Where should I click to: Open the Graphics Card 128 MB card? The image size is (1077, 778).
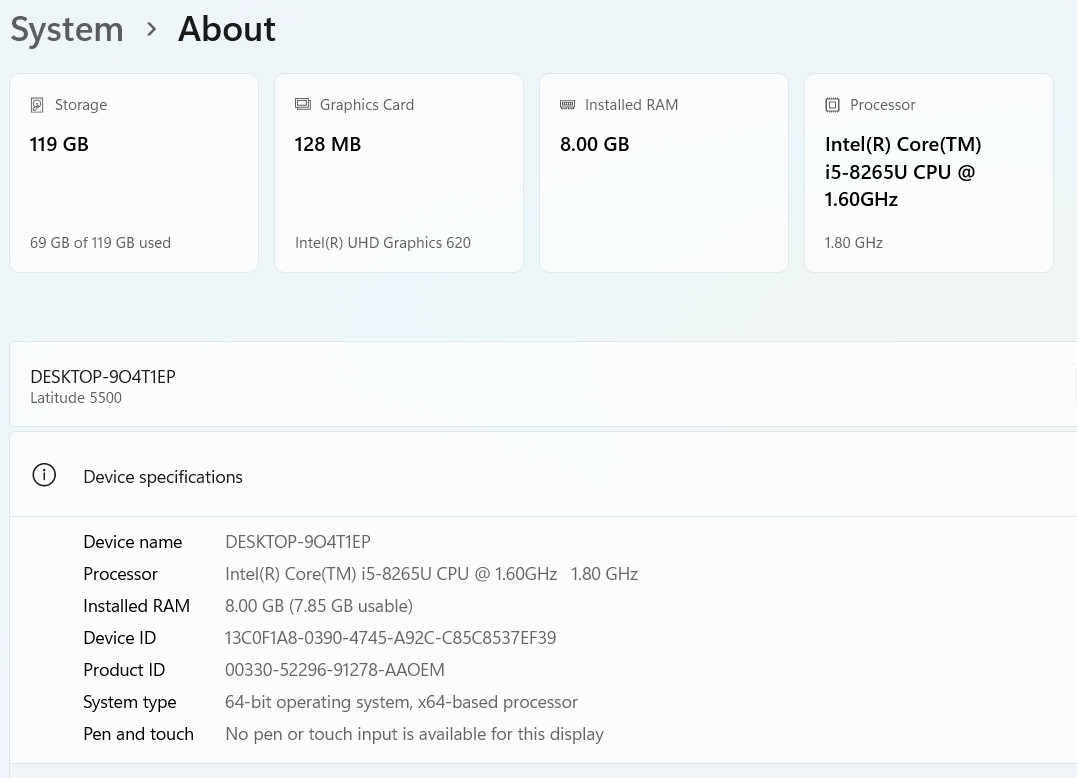point(399,172)
